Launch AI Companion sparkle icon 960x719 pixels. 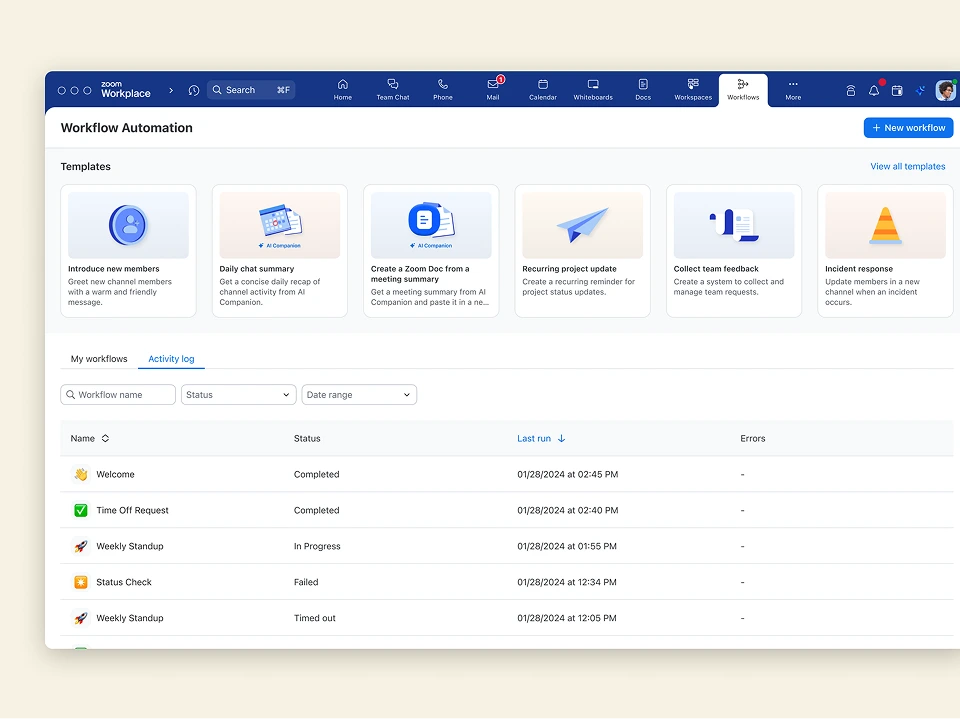(x=920, y=90)
